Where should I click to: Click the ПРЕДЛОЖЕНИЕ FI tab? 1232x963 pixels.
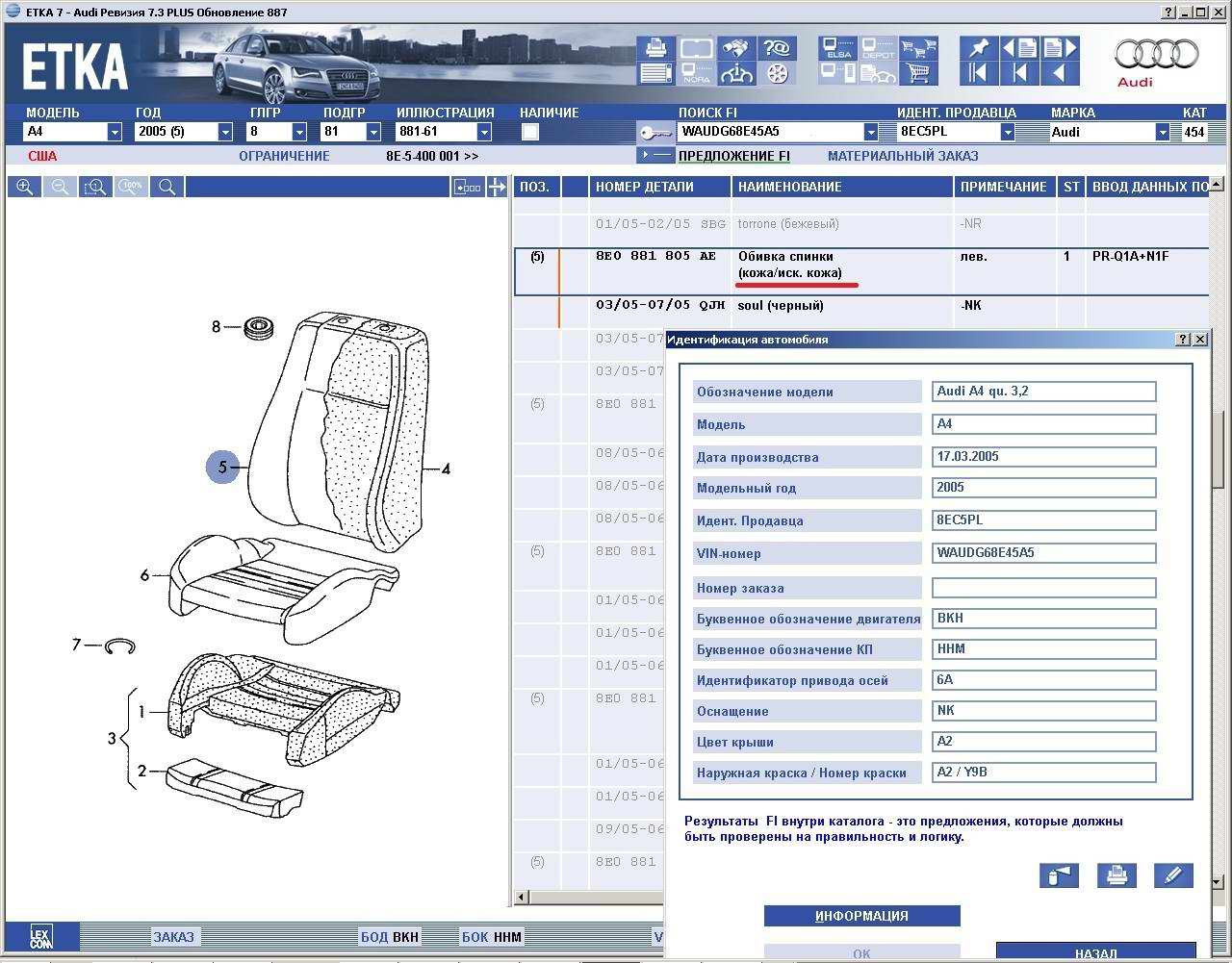pos(734,156)
